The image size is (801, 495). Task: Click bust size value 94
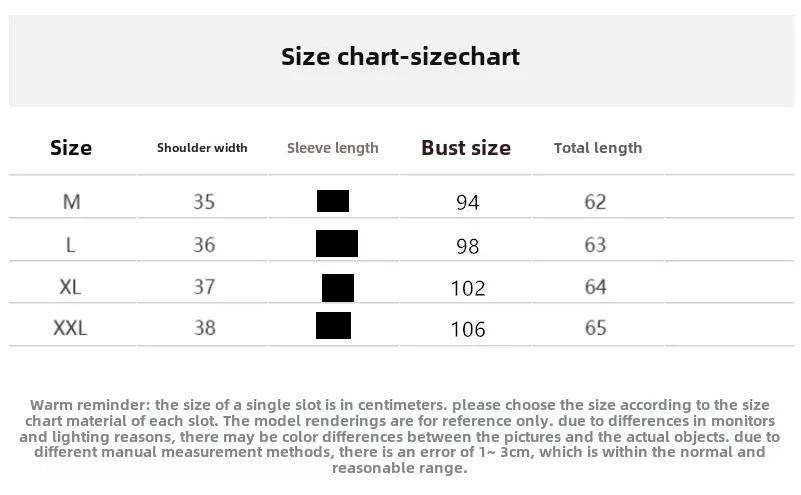[467, 203]
